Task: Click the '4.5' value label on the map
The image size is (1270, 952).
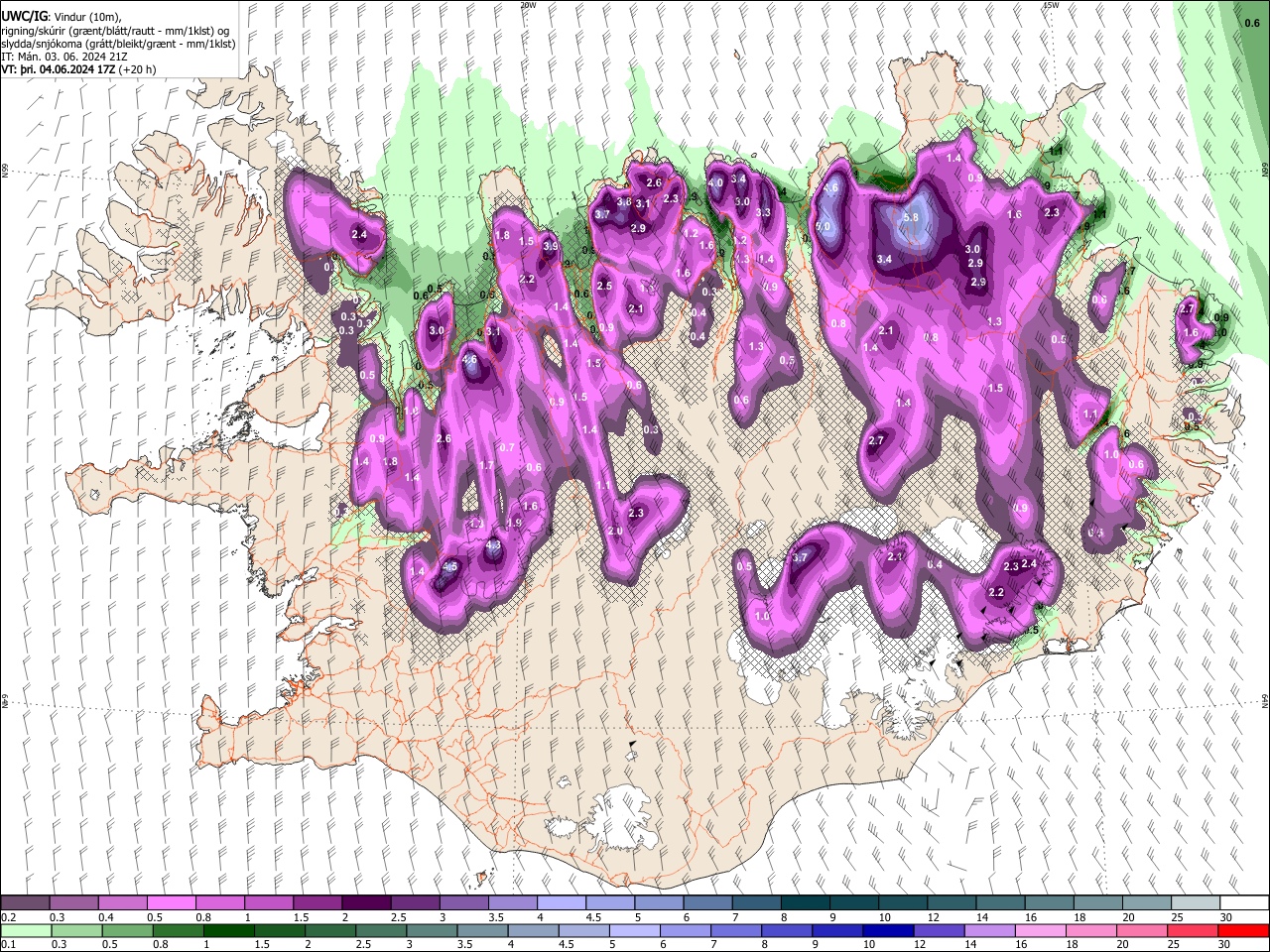Action: [449, 566]
